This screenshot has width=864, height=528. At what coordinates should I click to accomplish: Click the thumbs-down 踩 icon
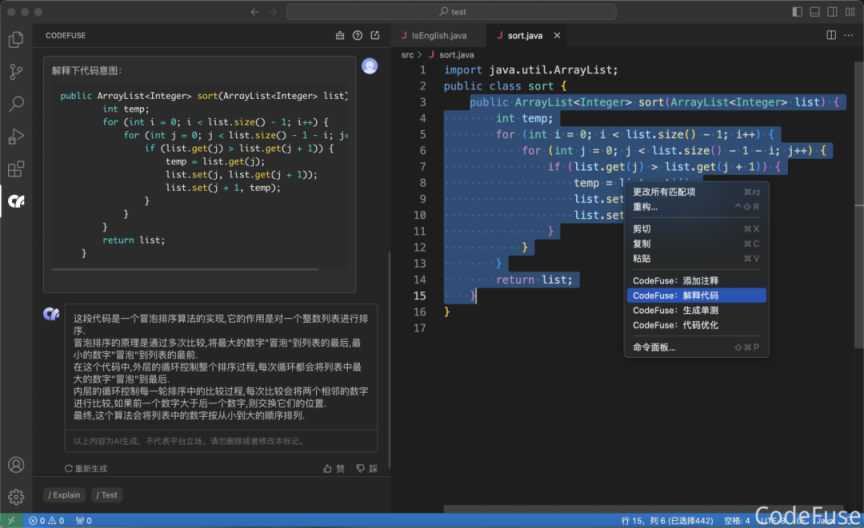point(366,468)
